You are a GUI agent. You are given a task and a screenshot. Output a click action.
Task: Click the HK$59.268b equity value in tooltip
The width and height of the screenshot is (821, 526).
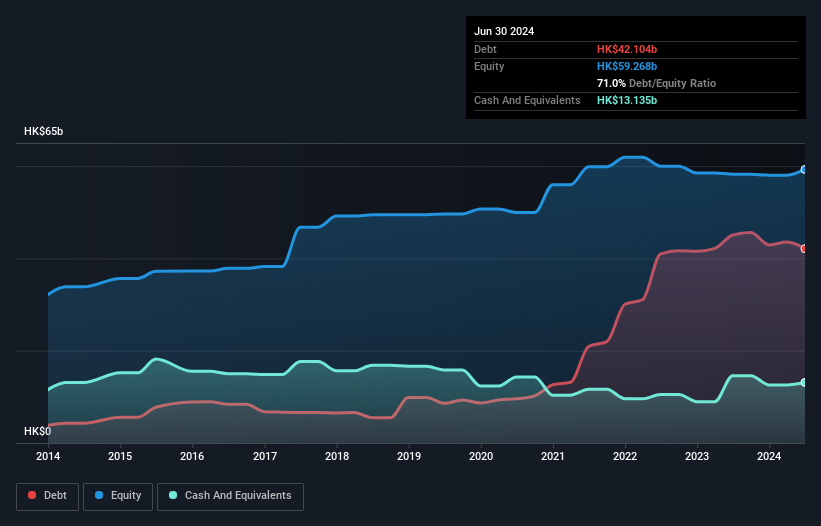click(x=627, y=66)
